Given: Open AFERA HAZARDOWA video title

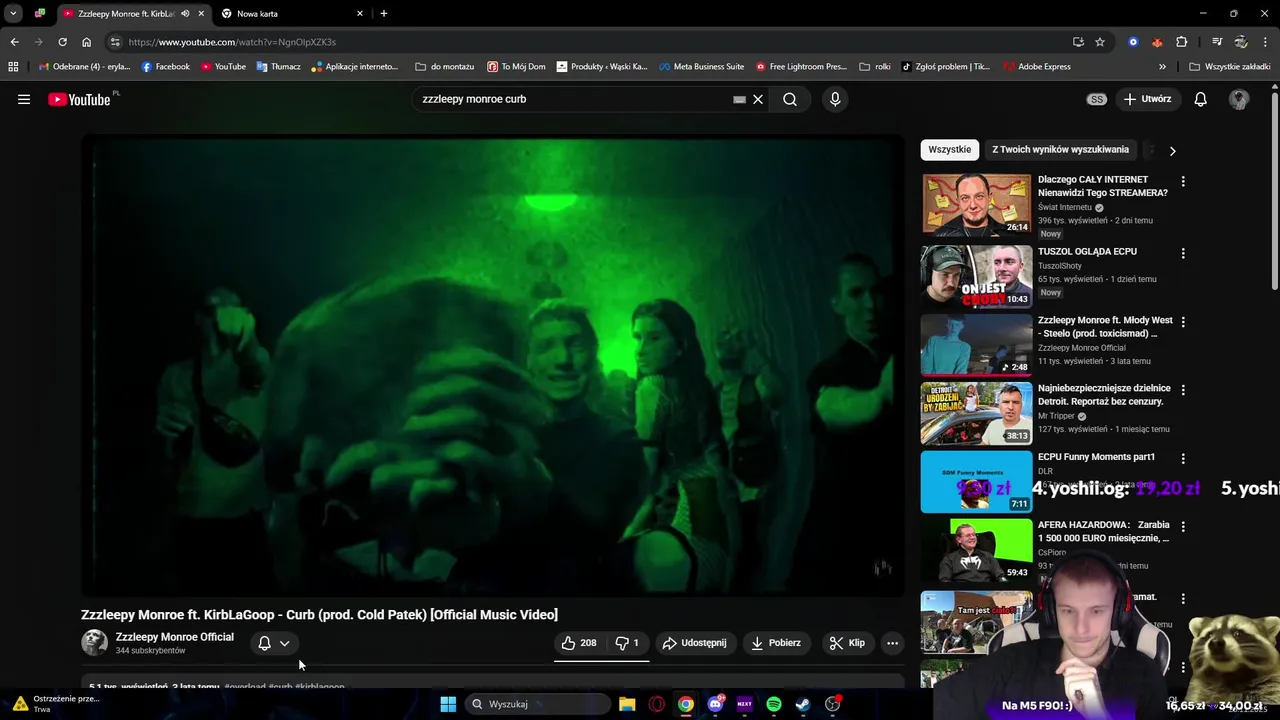Looking at the screenshot, I should click(x=1103, y=531).
